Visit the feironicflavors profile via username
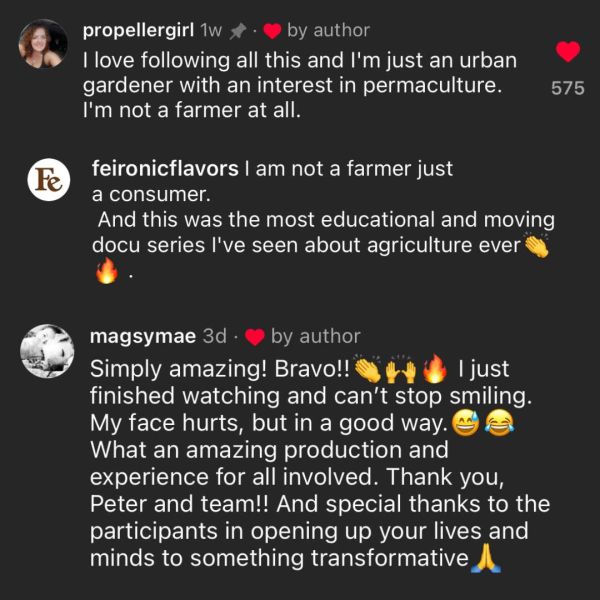The width and height of the screenshot is (600, 600). [x=164, y=169]
